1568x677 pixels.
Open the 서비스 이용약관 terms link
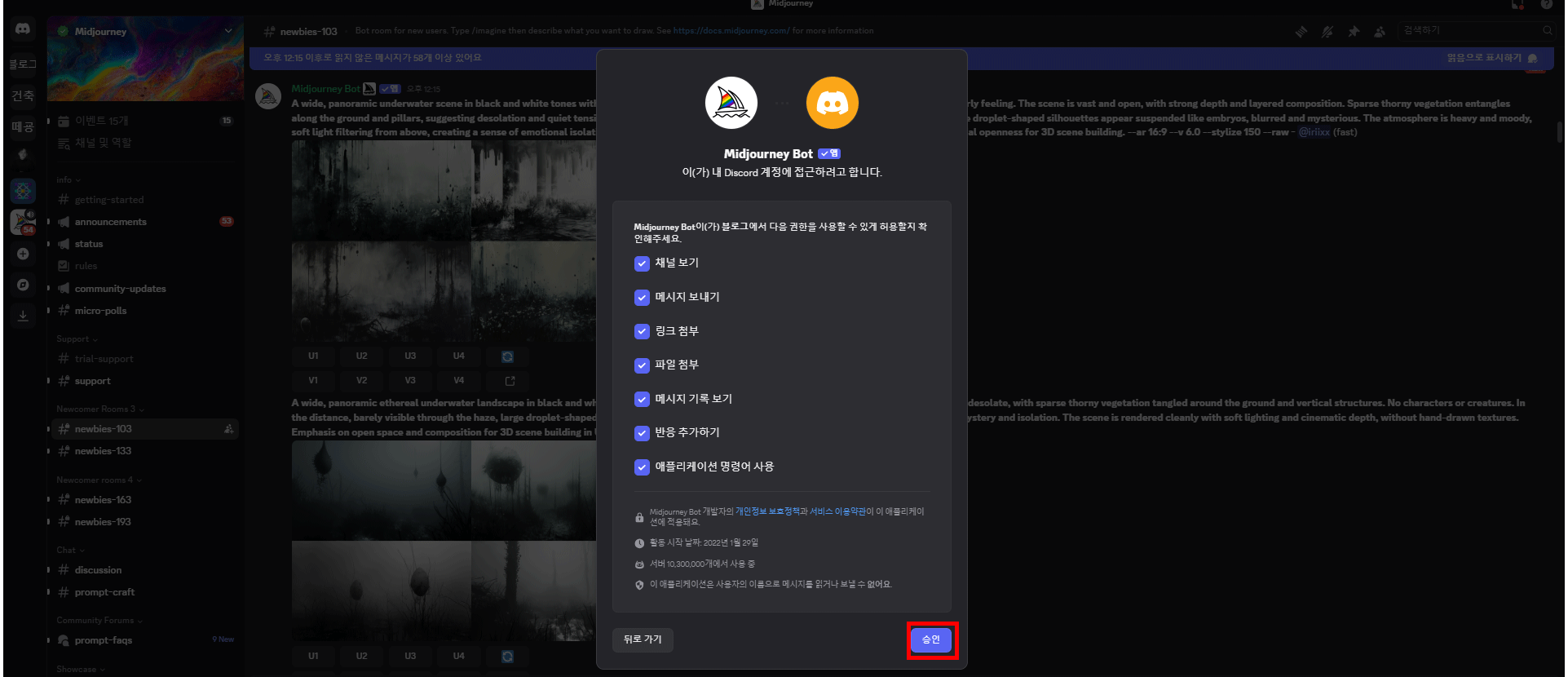pyautogui.click(x=837, y=511)
